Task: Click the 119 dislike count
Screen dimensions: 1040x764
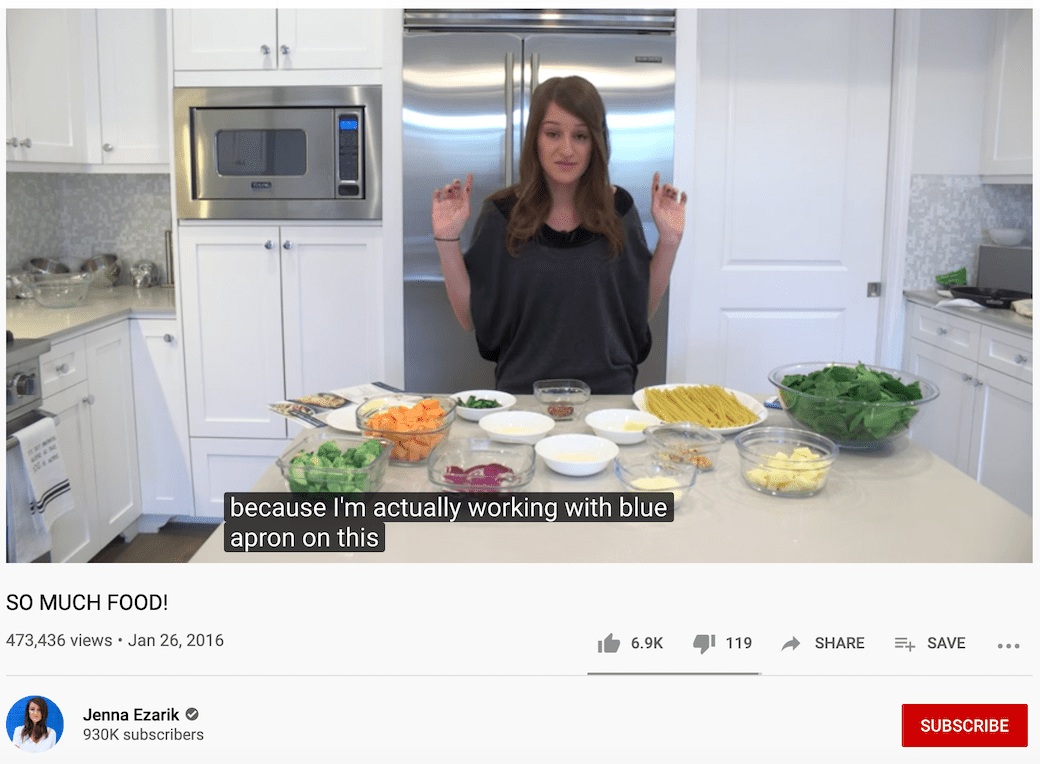Action: click(x=738, y=643)
